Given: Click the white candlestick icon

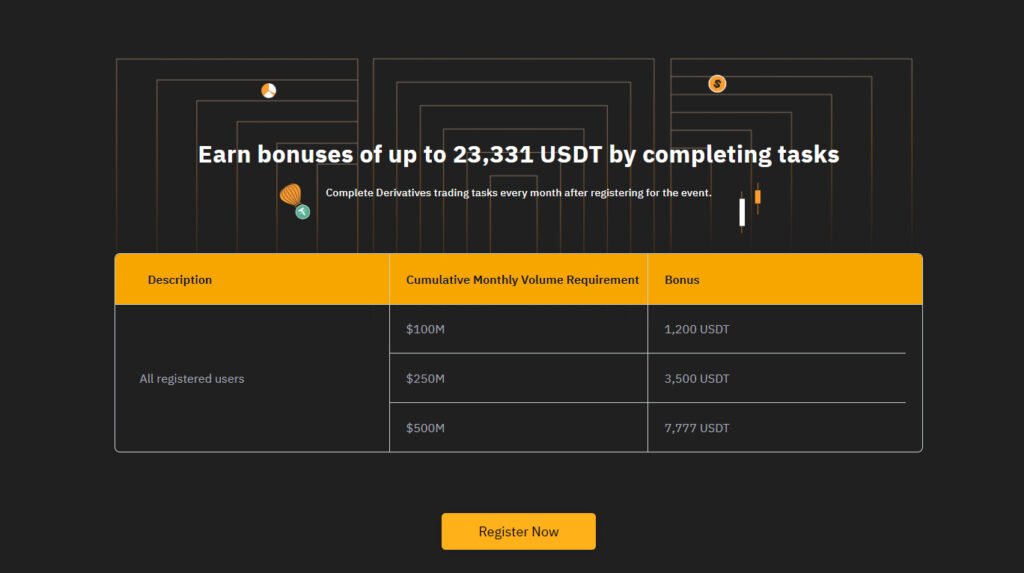Looking at the screenshot, I should point(742,212).
